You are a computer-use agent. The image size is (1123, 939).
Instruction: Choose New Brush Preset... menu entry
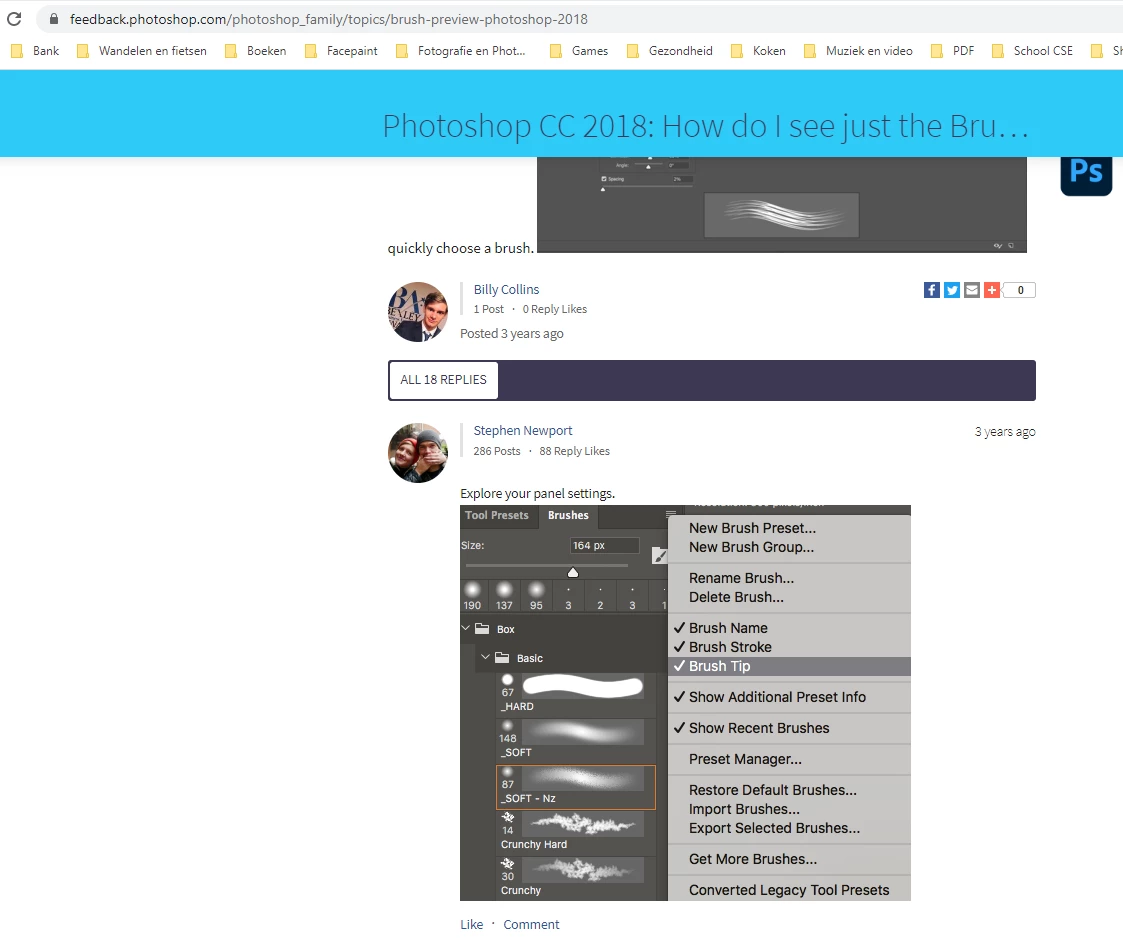752,528
